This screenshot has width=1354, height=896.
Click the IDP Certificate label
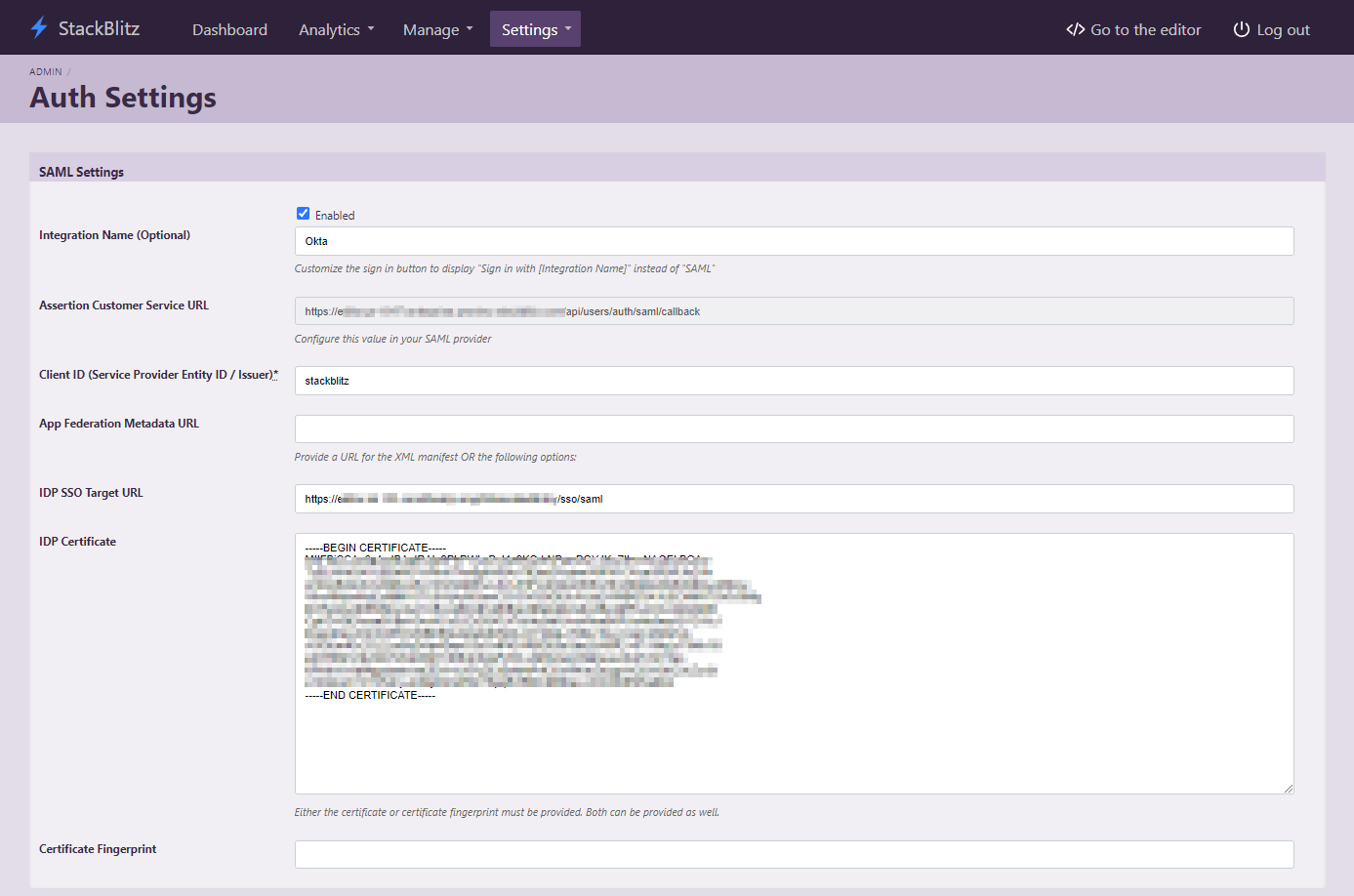point(77,542)
